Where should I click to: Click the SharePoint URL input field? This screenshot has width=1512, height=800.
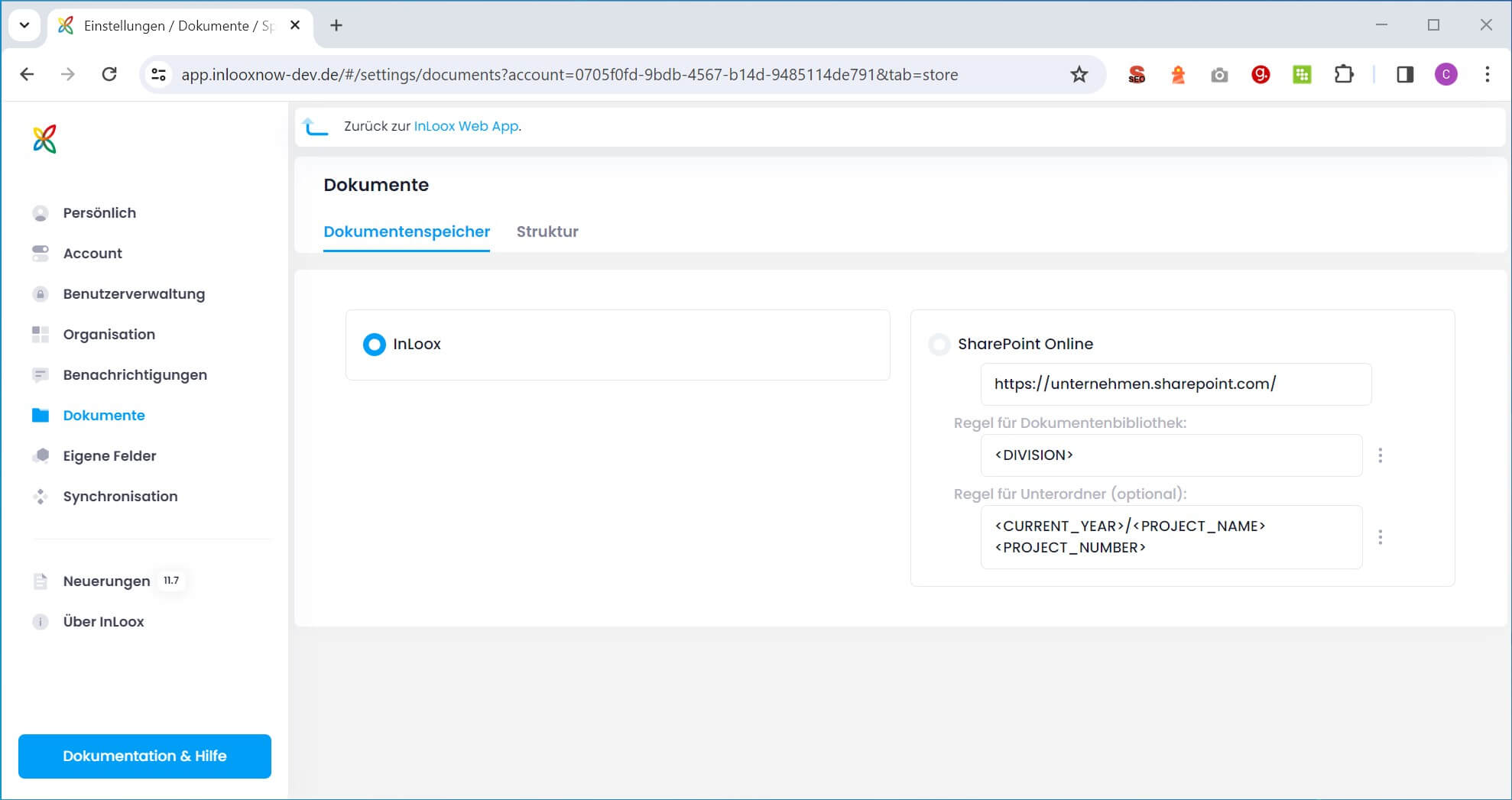pos(1176,384)
